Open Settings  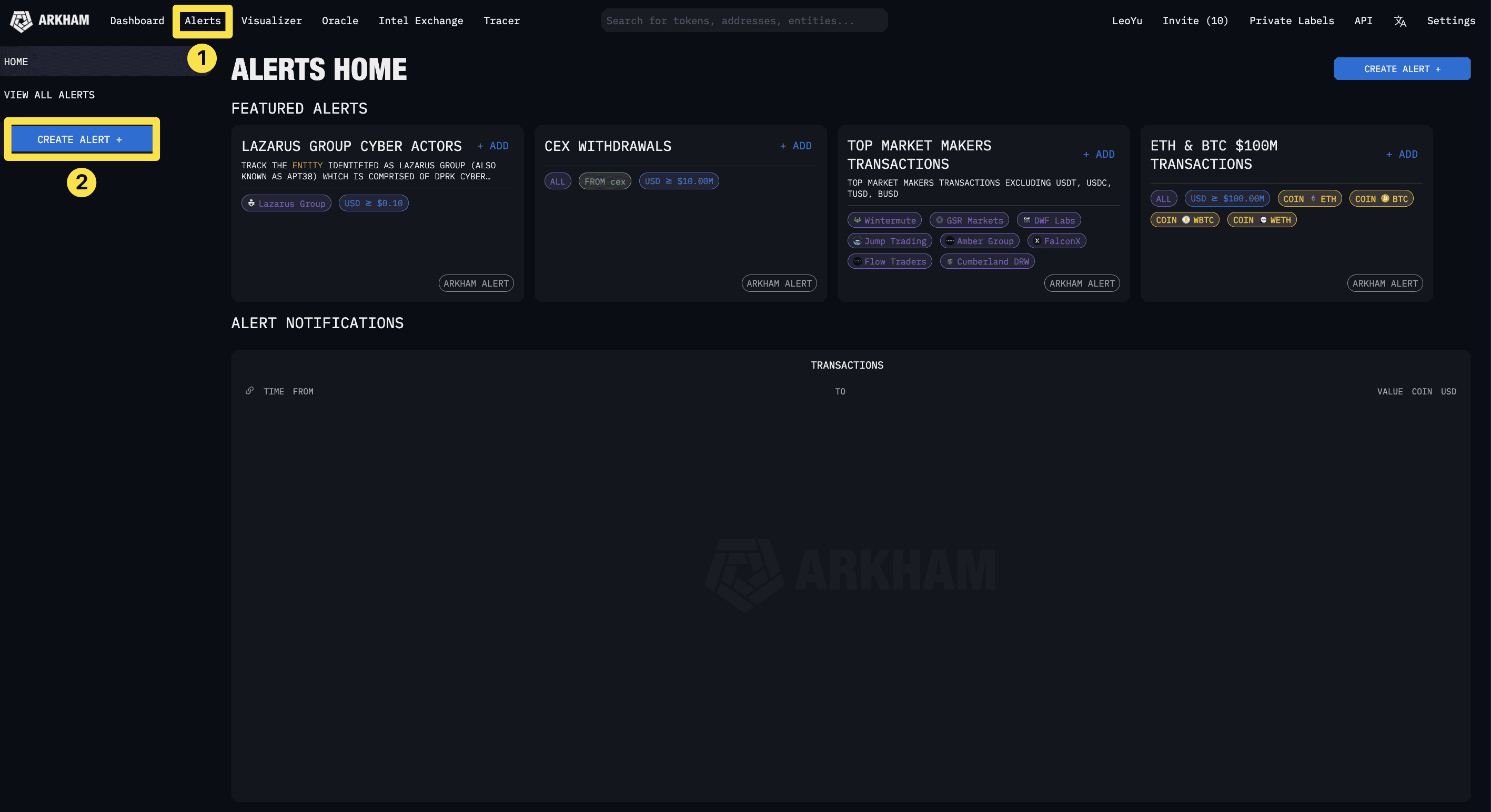(x=1450, y=21)
